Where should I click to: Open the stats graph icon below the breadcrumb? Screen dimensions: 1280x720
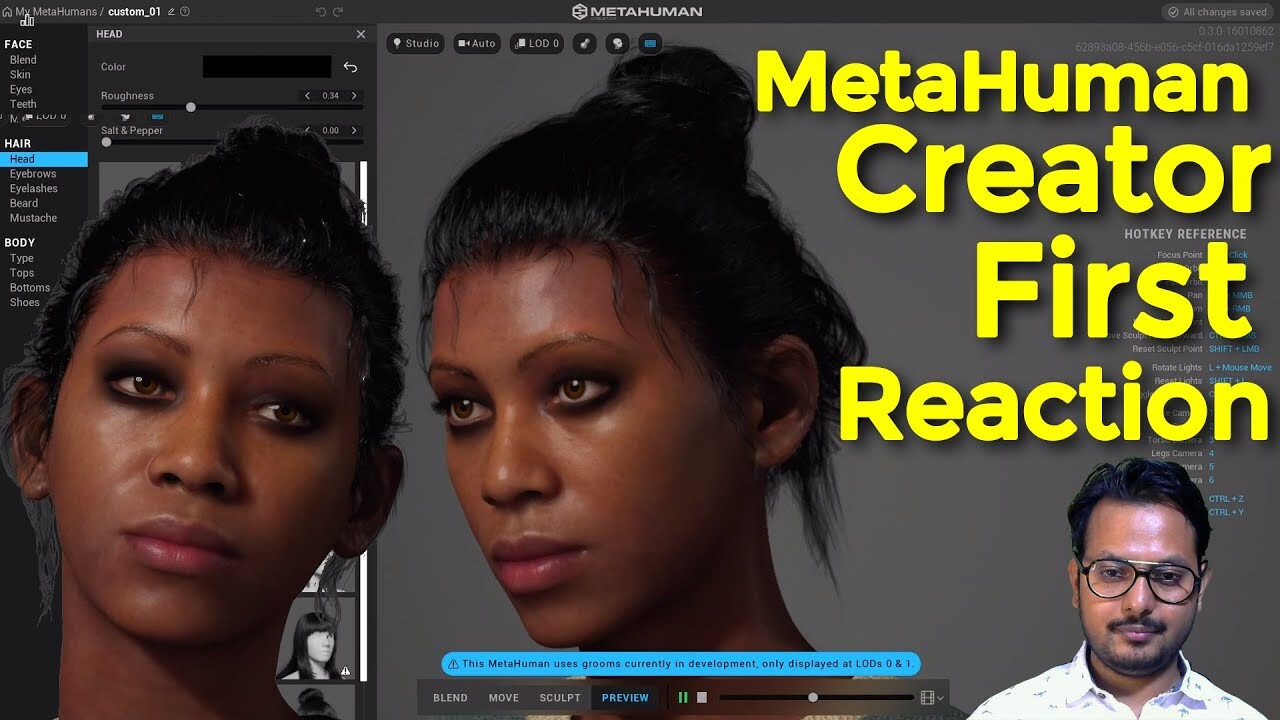(26, 20)
